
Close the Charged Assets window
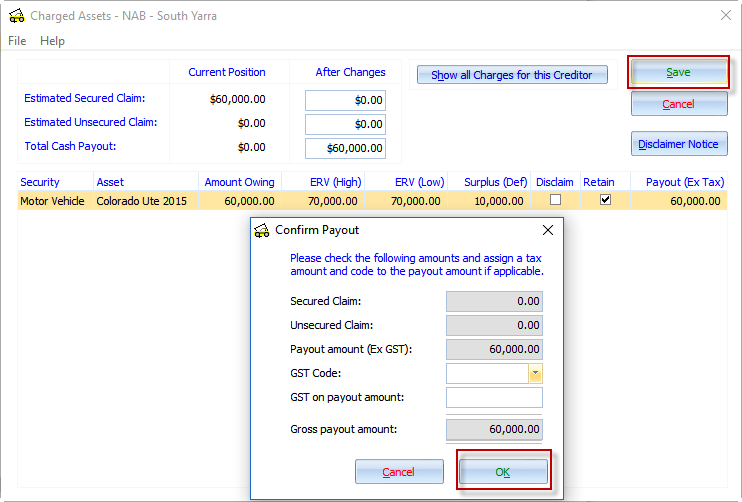click(x=726, y=16)
